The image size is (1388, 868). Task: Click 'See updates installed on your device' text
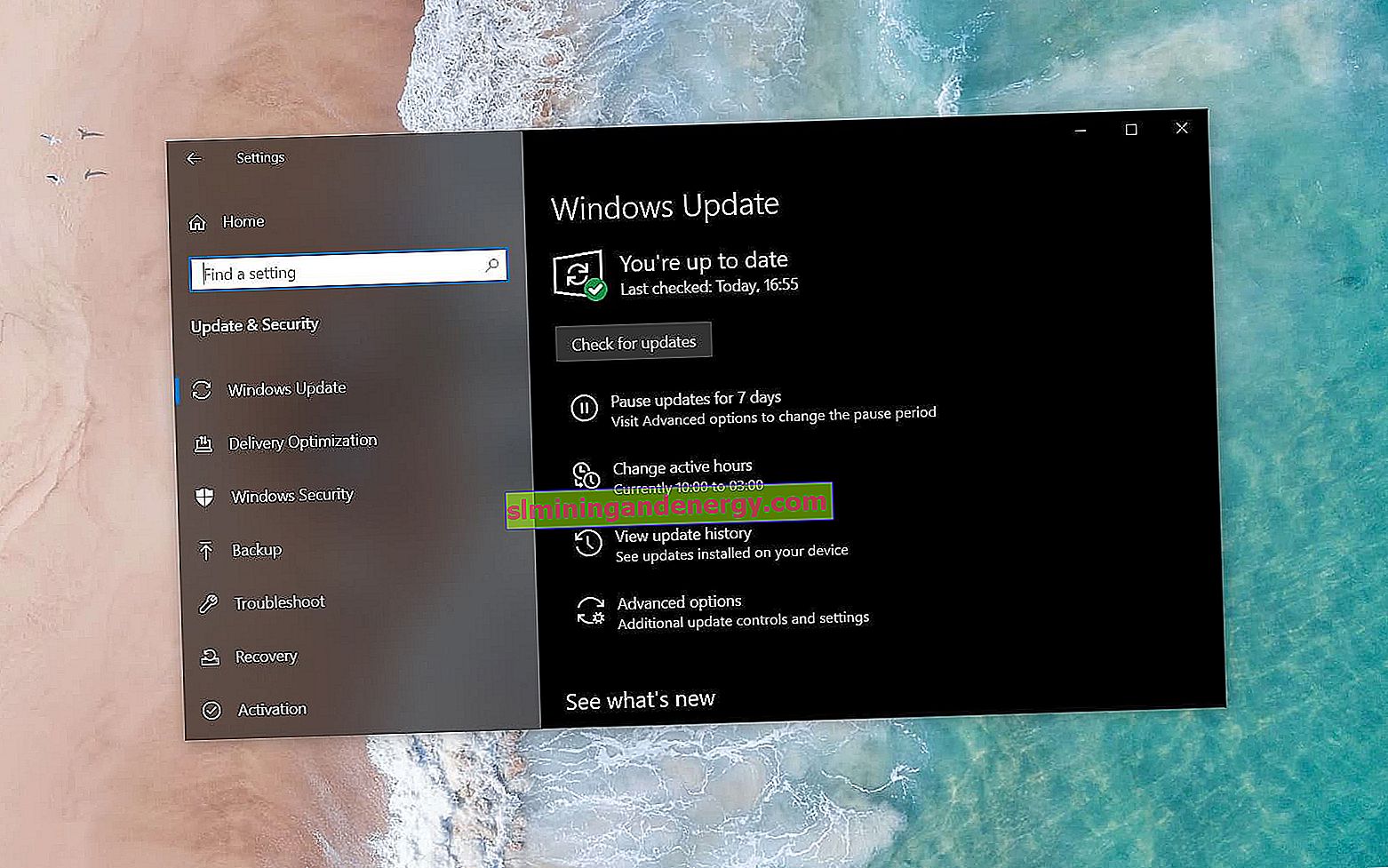732,553
